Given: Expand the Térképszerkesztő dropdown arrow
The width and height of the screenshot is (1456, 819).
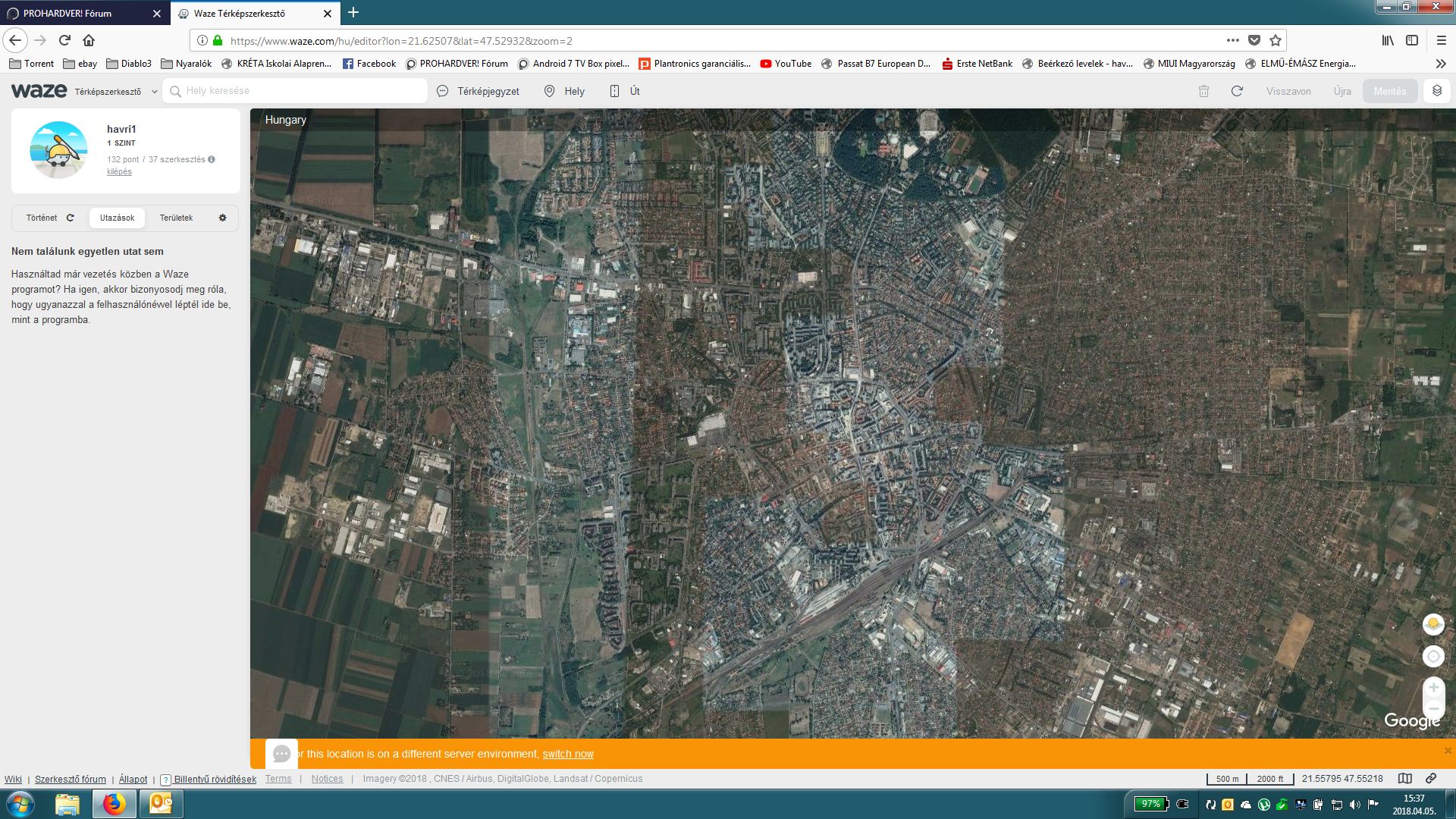Looking at the screenshot, I should tap(154, 92).
